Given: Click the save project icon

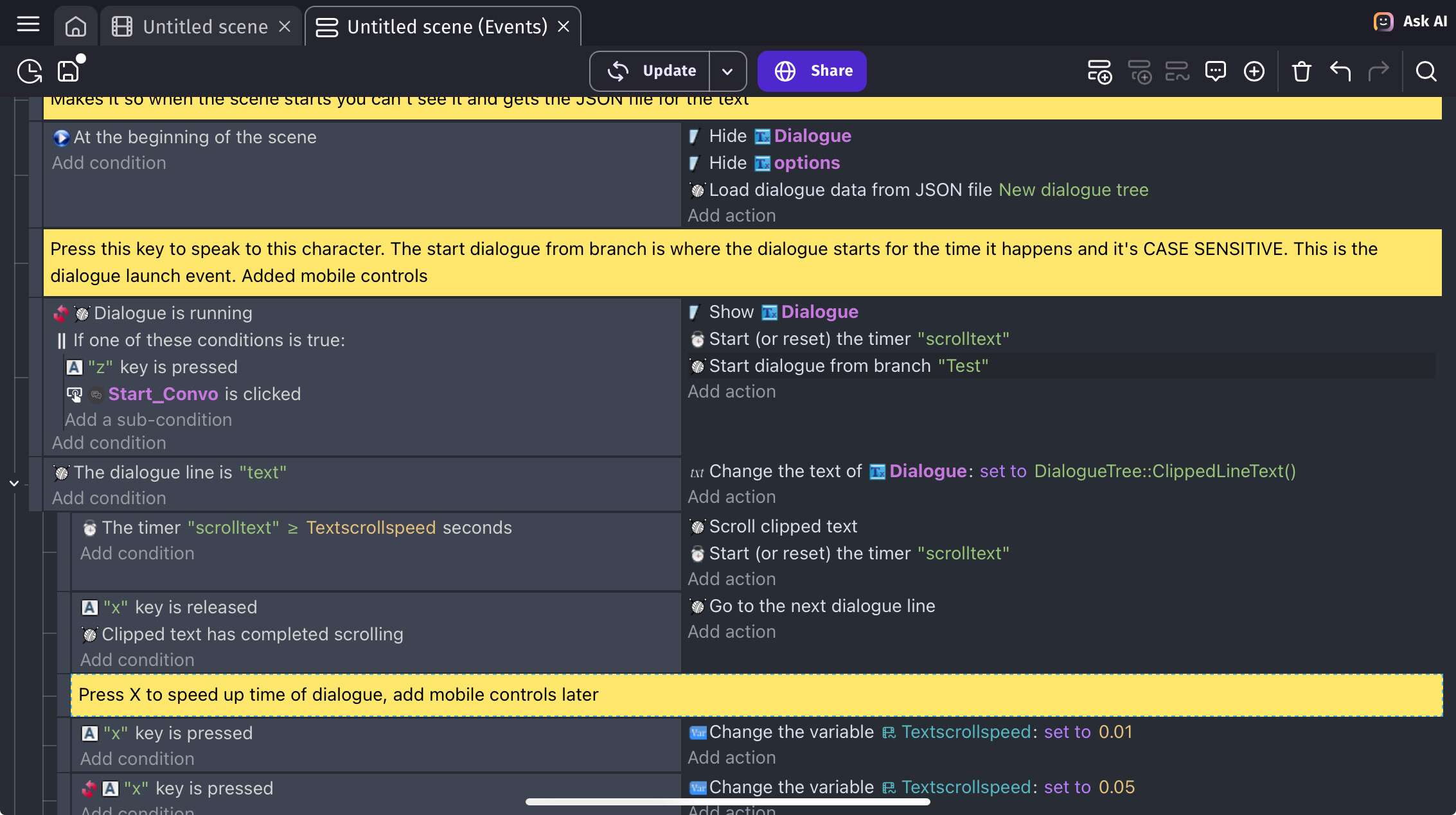Looking at the screenshot, I should 68,71.
